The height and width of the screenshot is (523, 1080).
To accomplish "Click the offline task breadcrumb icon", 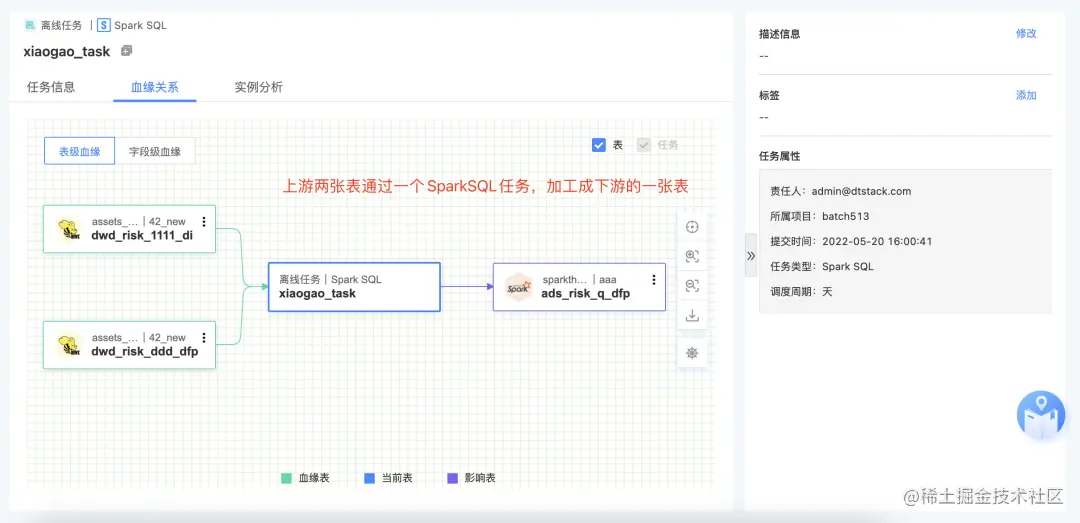I will [x=30, y=25].
